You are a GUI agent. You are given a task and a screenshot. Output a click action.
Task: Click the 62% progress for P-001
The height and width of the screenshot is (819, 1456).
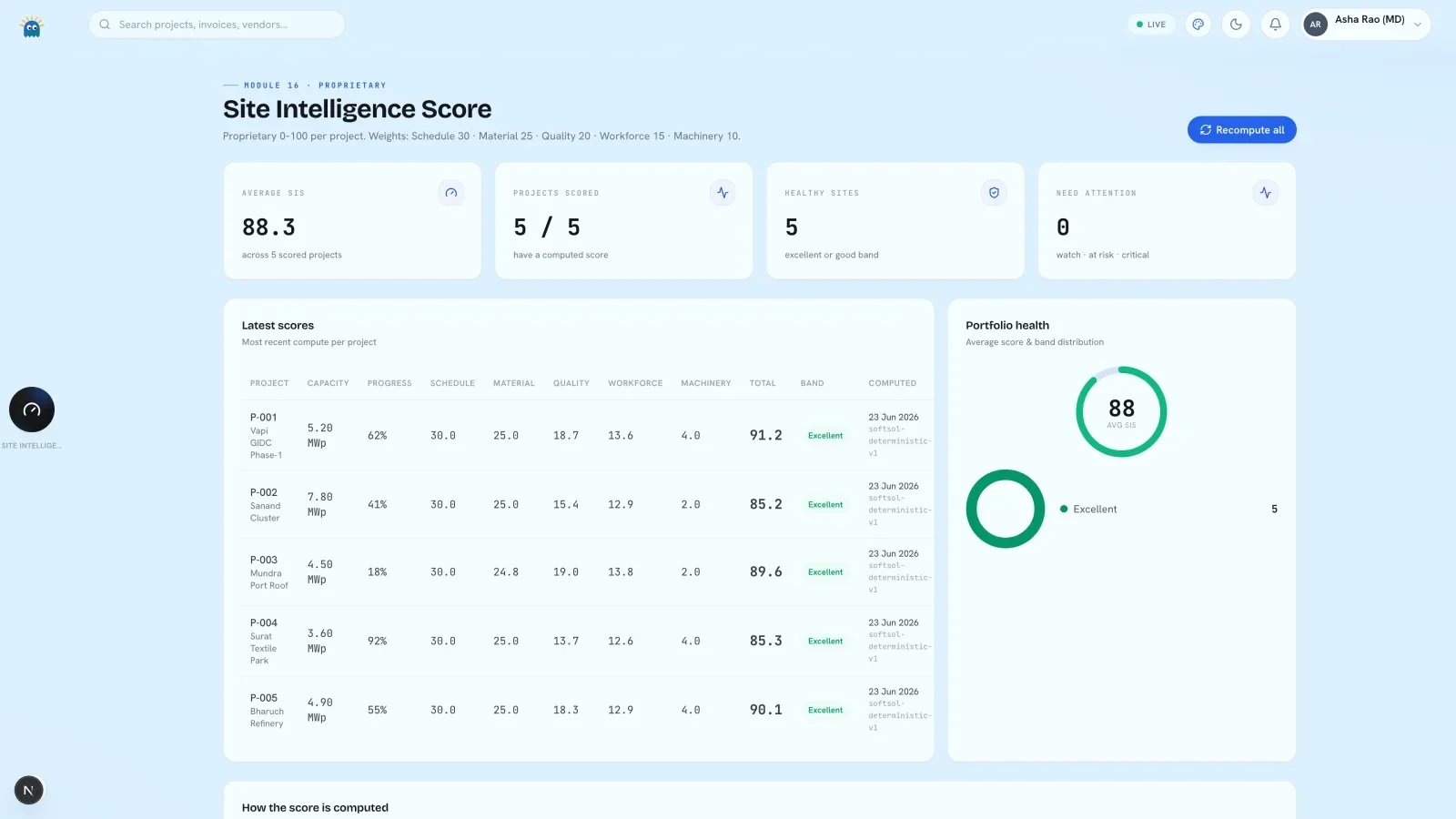[x=377, y=436]
